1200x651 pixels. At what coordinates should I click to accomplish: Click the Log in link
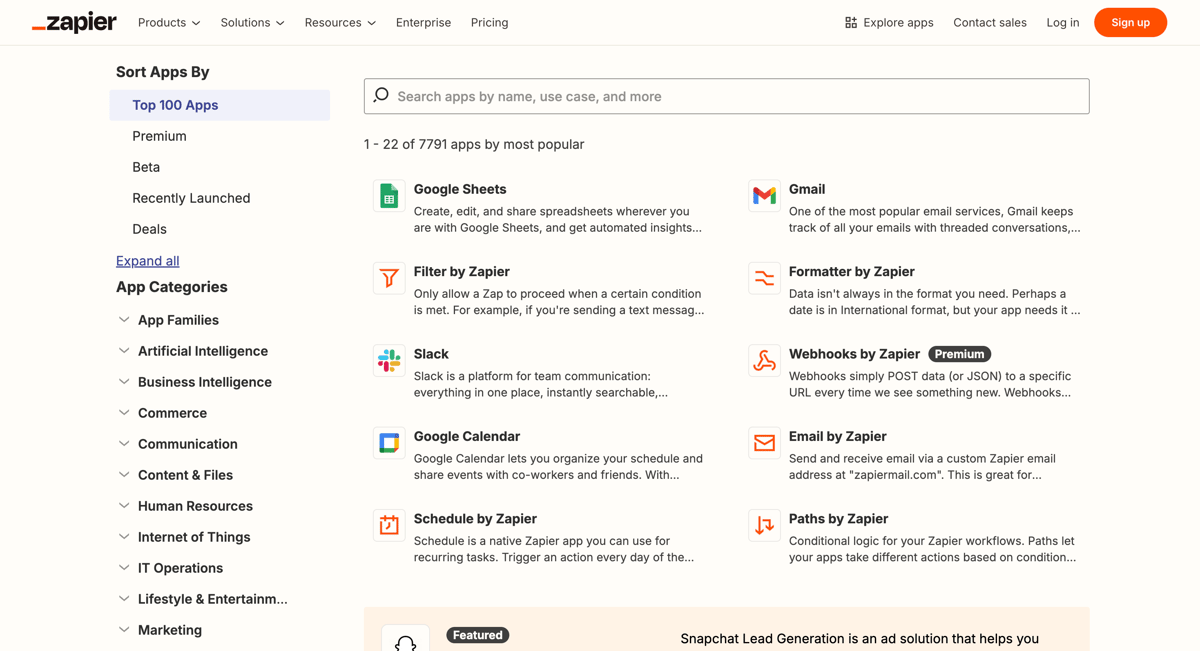coord(1063,22)
